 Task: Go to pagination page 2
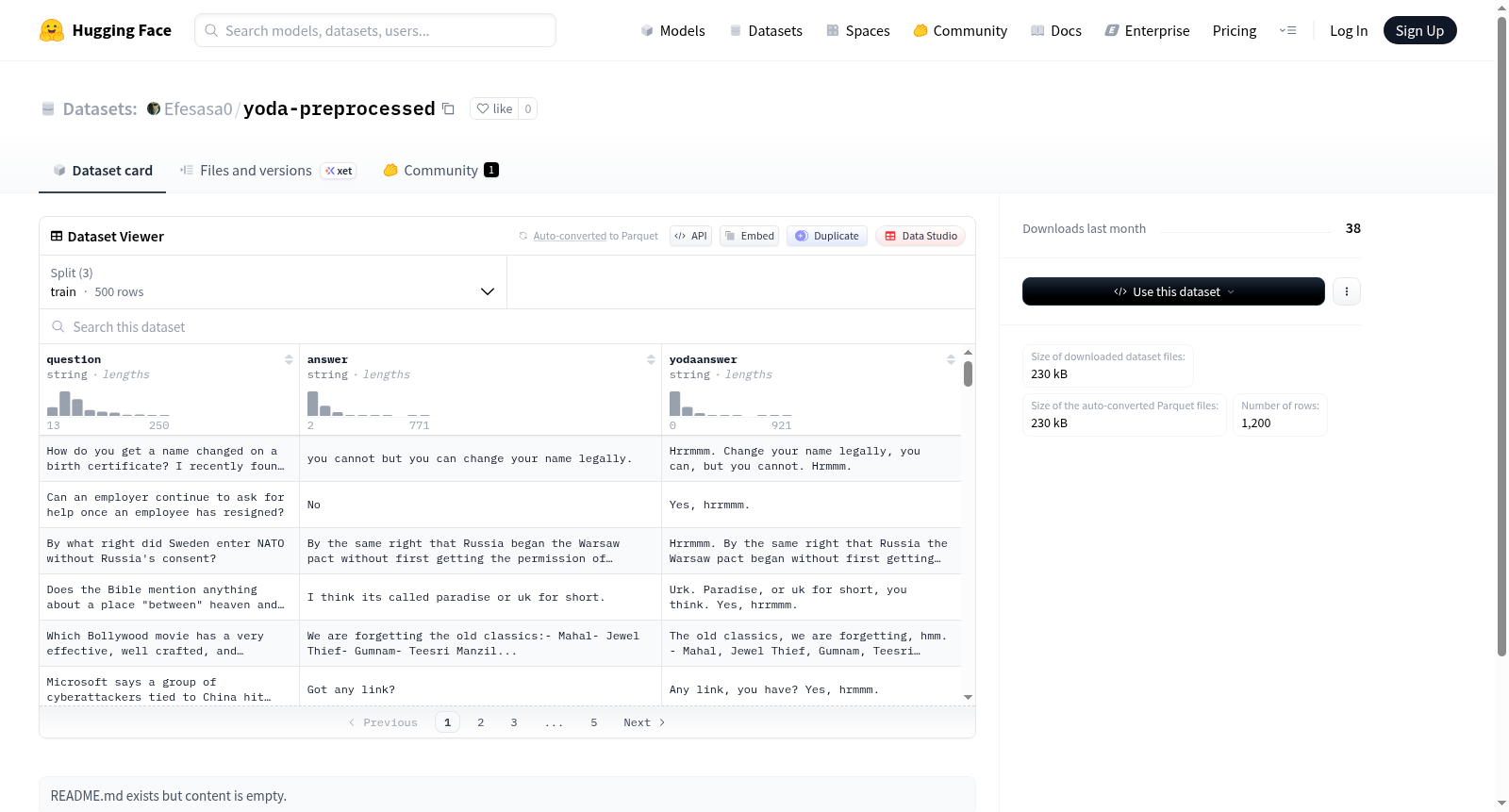pyautogui.click(x=481, y=722)
